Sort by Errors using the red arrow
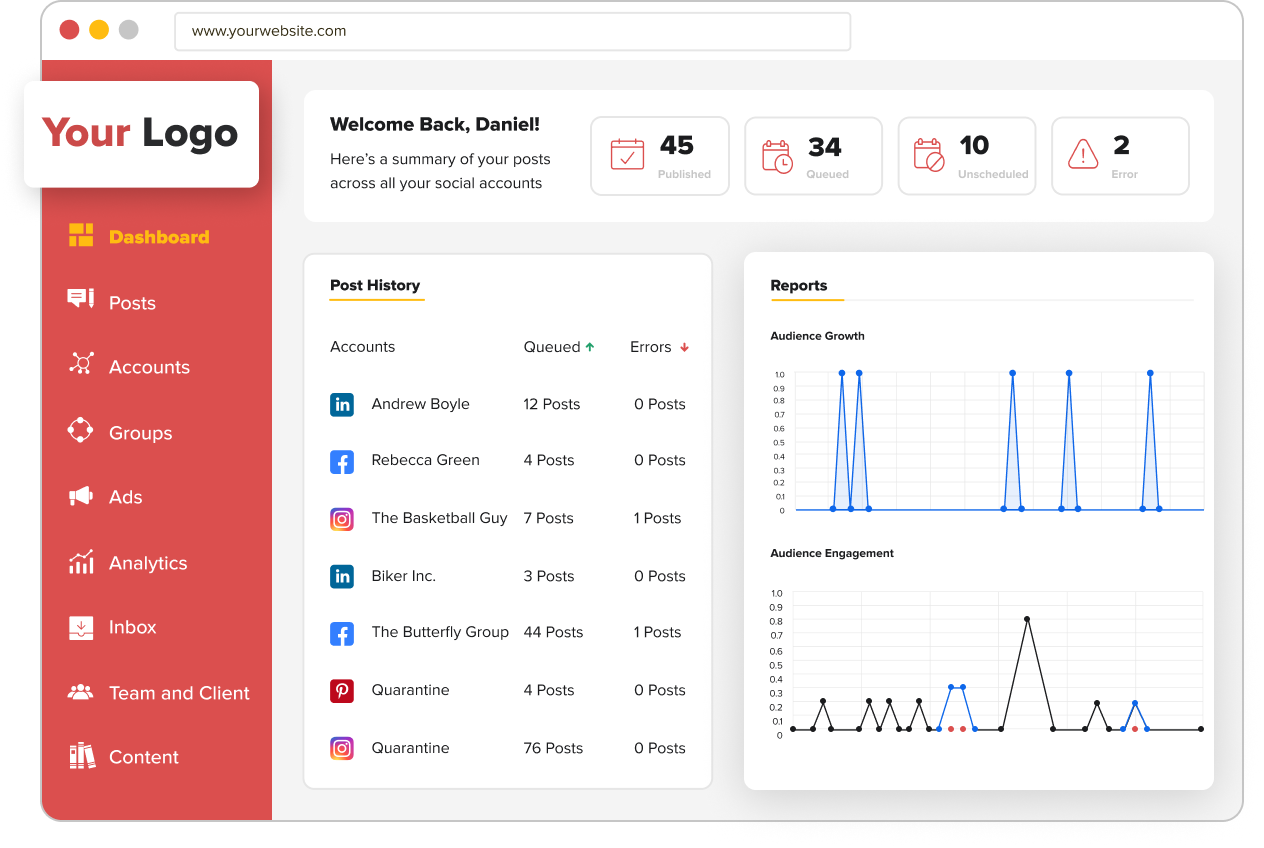1264x848 pixels. (685, 347)
